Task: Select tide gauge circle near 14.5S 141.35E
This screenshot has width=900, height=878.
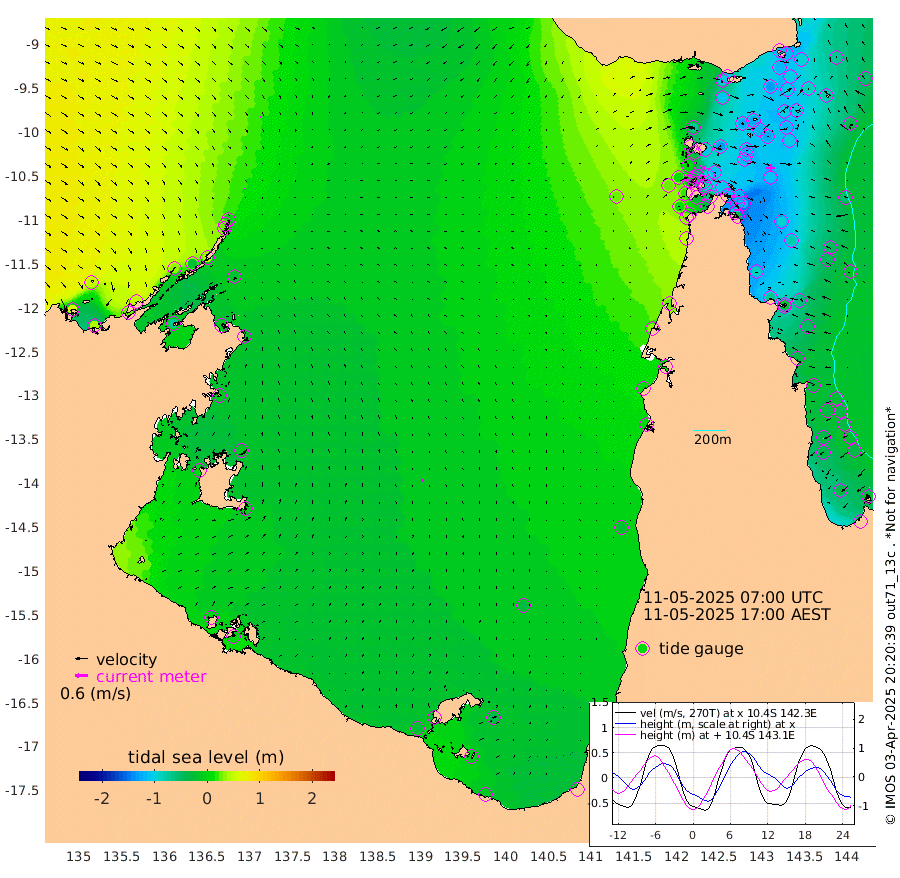Action: point(622,527)
